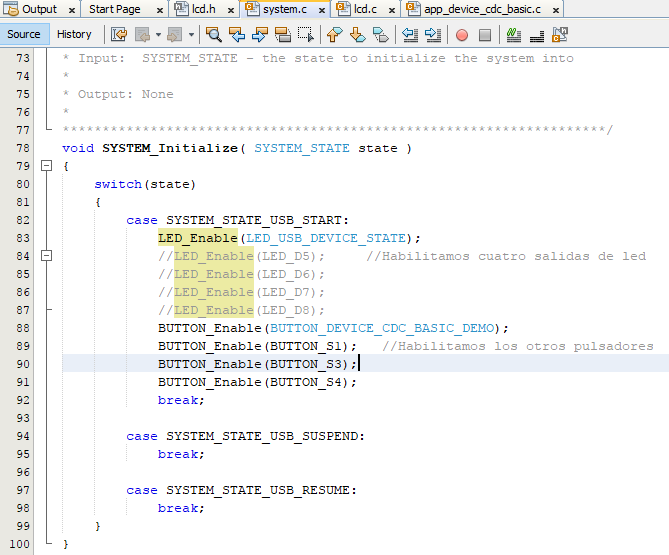This screenshot has height=555, width=669.
Task: Click SYSTEM_STATE_USB_RESUME case label
Action: [258, 490]
